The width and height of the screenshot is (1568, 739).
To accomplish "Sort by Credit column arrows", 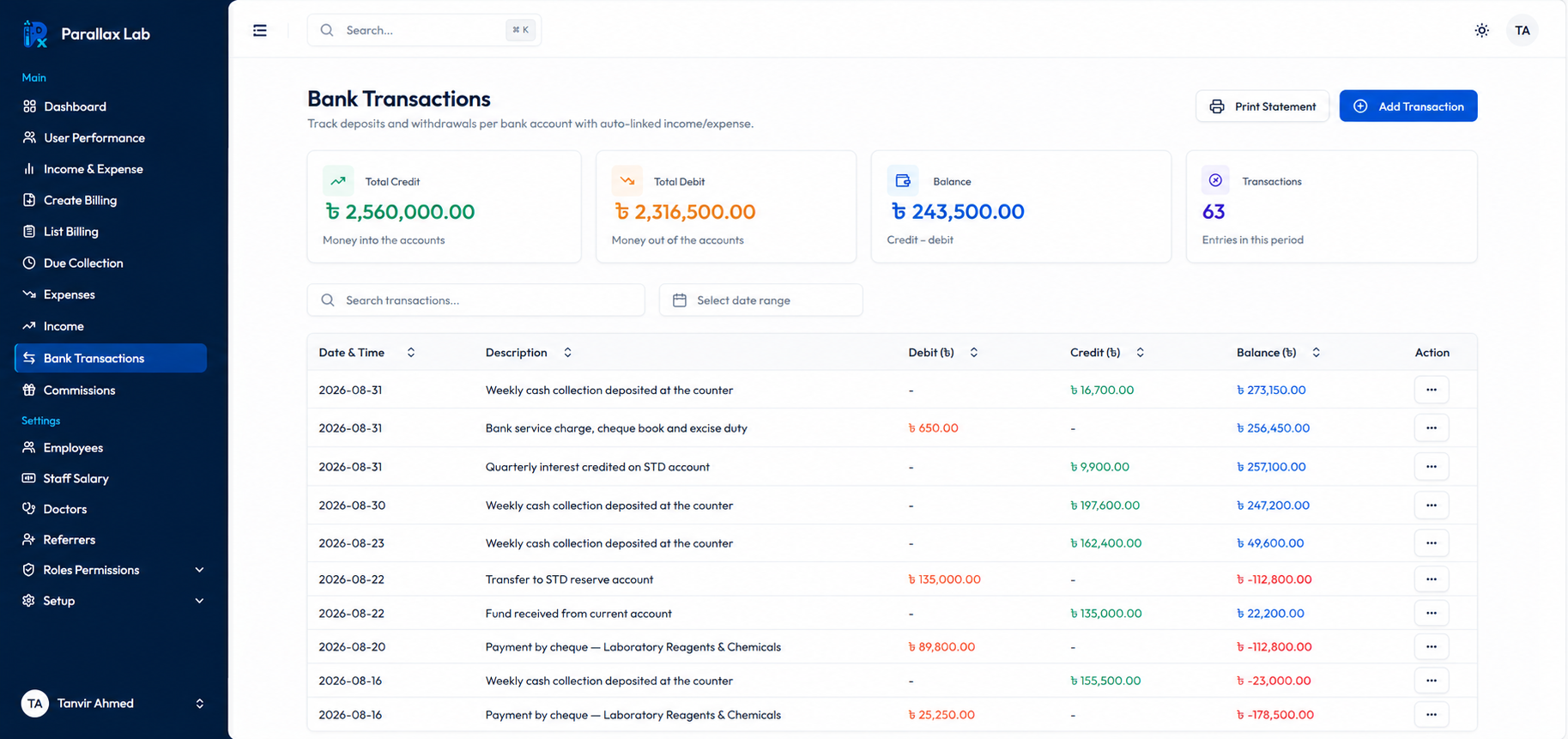I will (1140, 353).
